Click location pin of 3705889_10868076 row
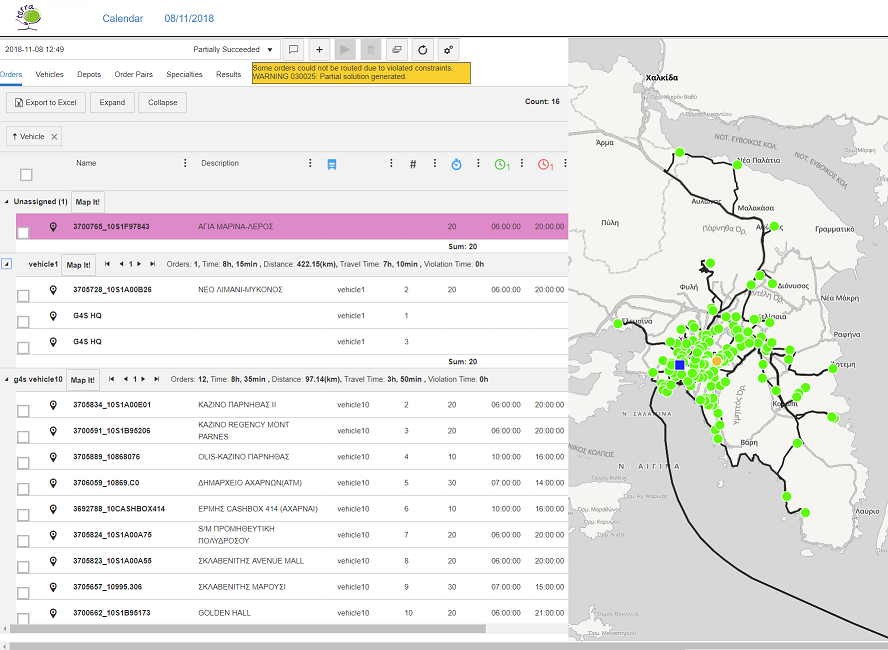This screenshot has height=650, width=888. coord(53,457)
